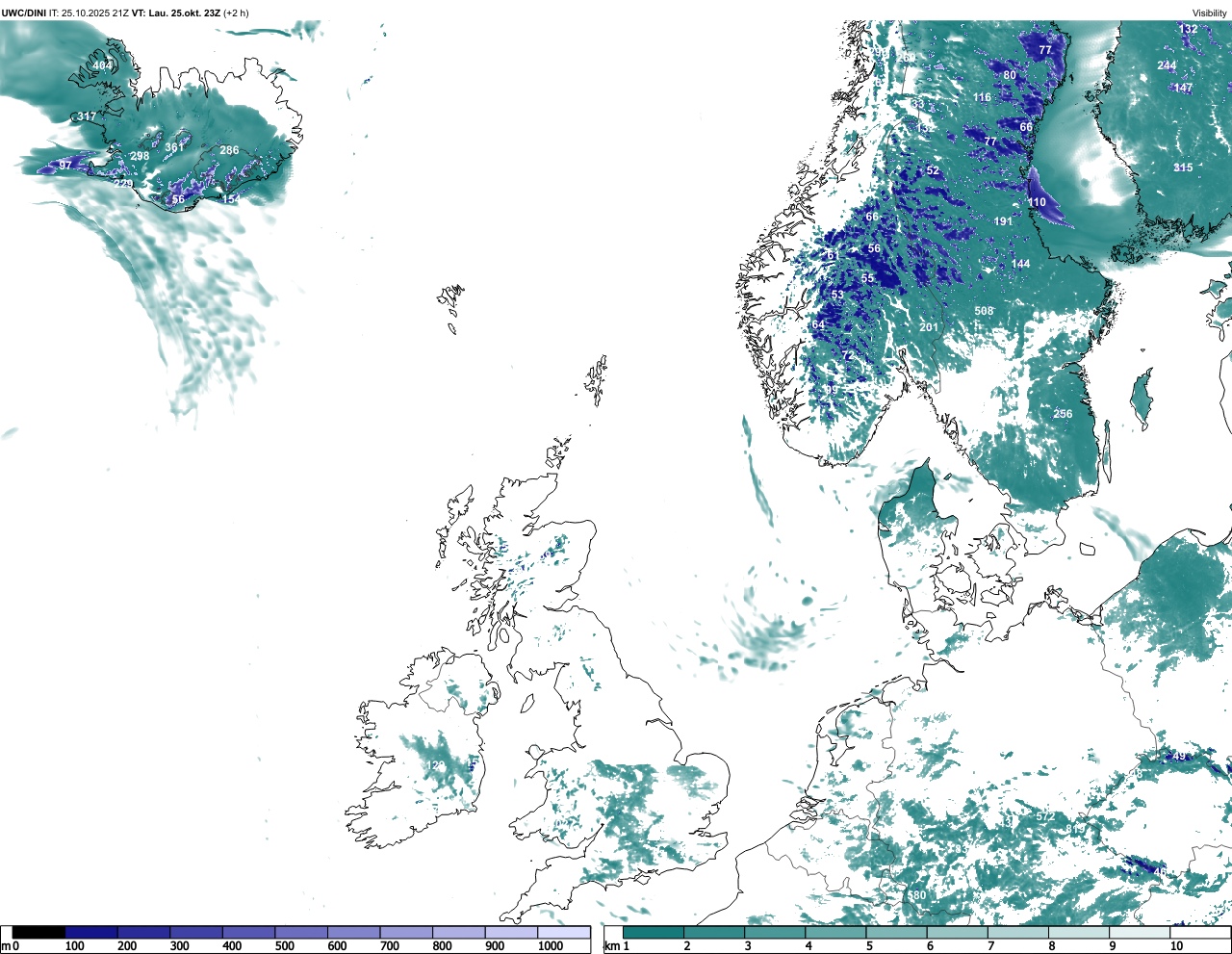Click the visibility value 49 in Poland

1179,757
